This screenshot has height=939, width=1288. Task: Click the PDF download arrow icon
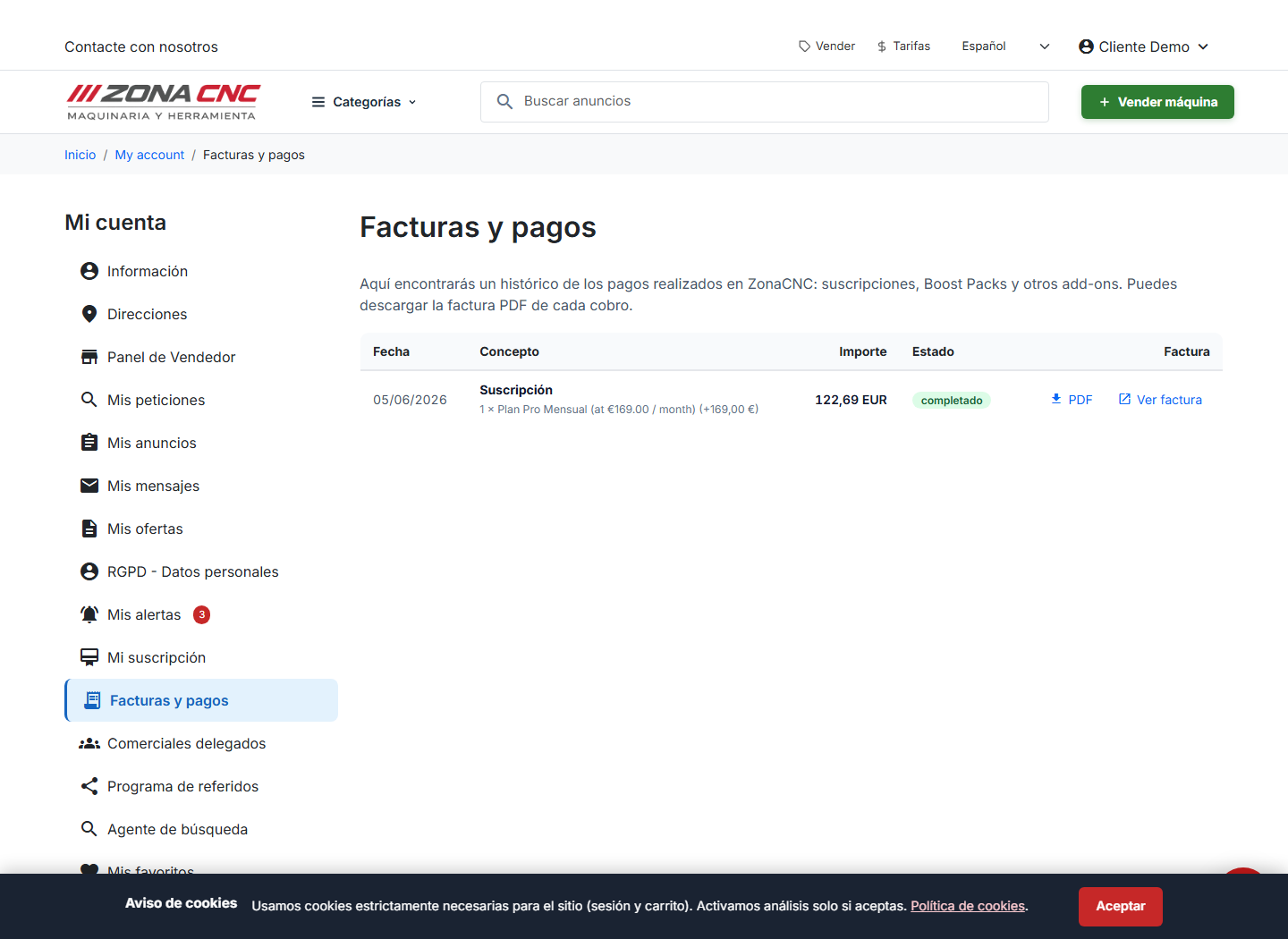point(1056,399)
